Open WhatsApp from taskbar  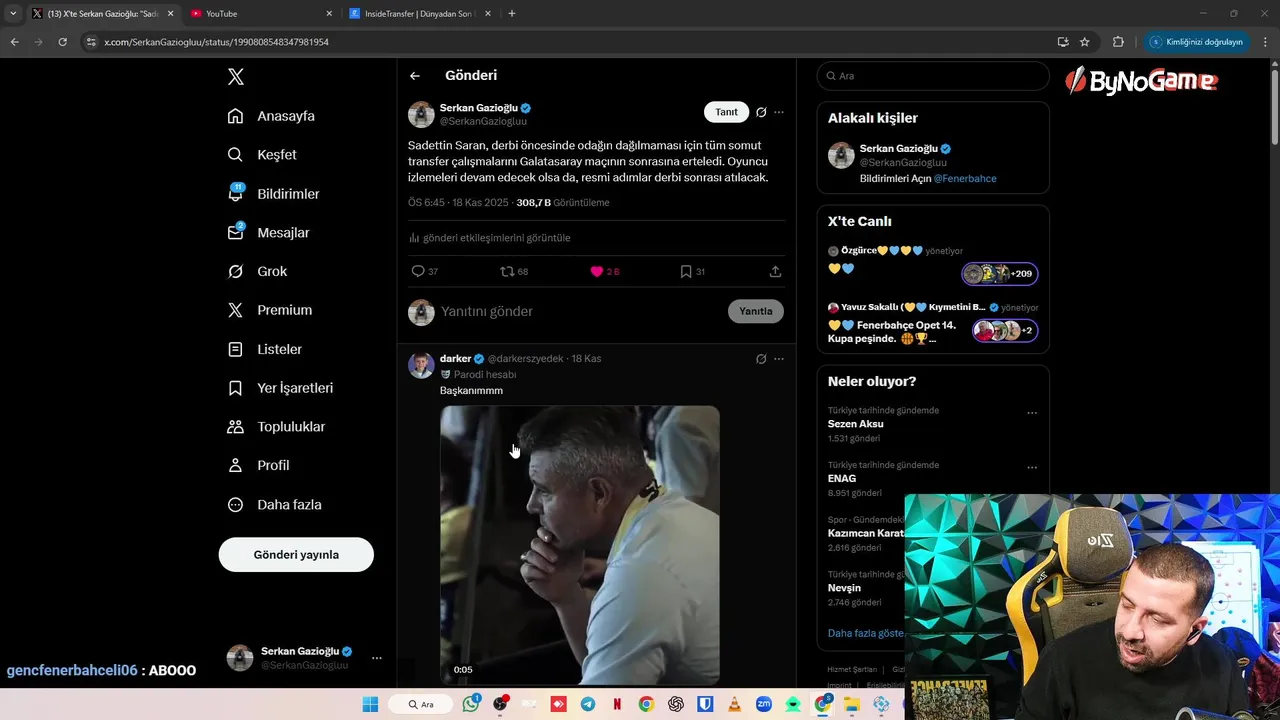pyautogui.click(x=471, y=704)
